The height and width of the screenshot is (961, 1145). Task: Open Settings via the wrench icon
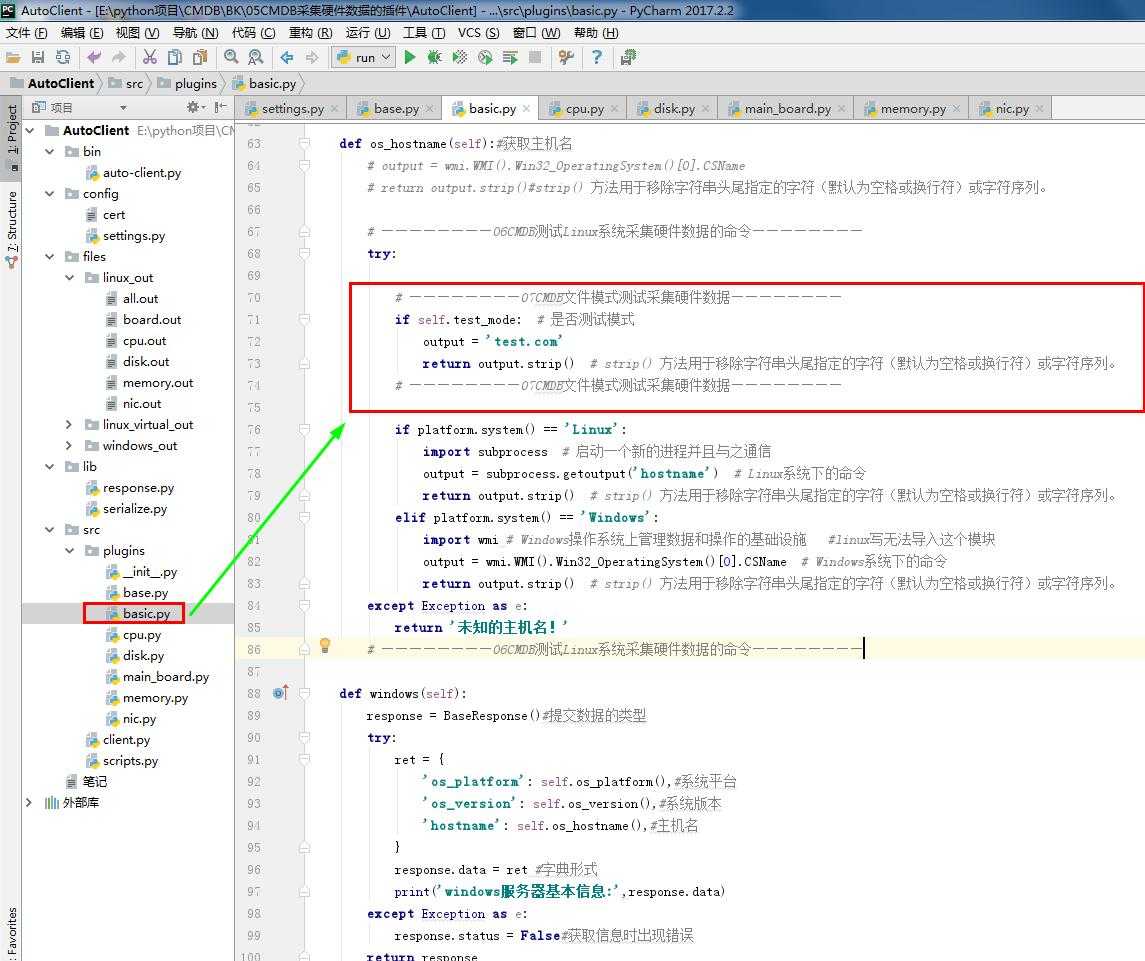566,57
